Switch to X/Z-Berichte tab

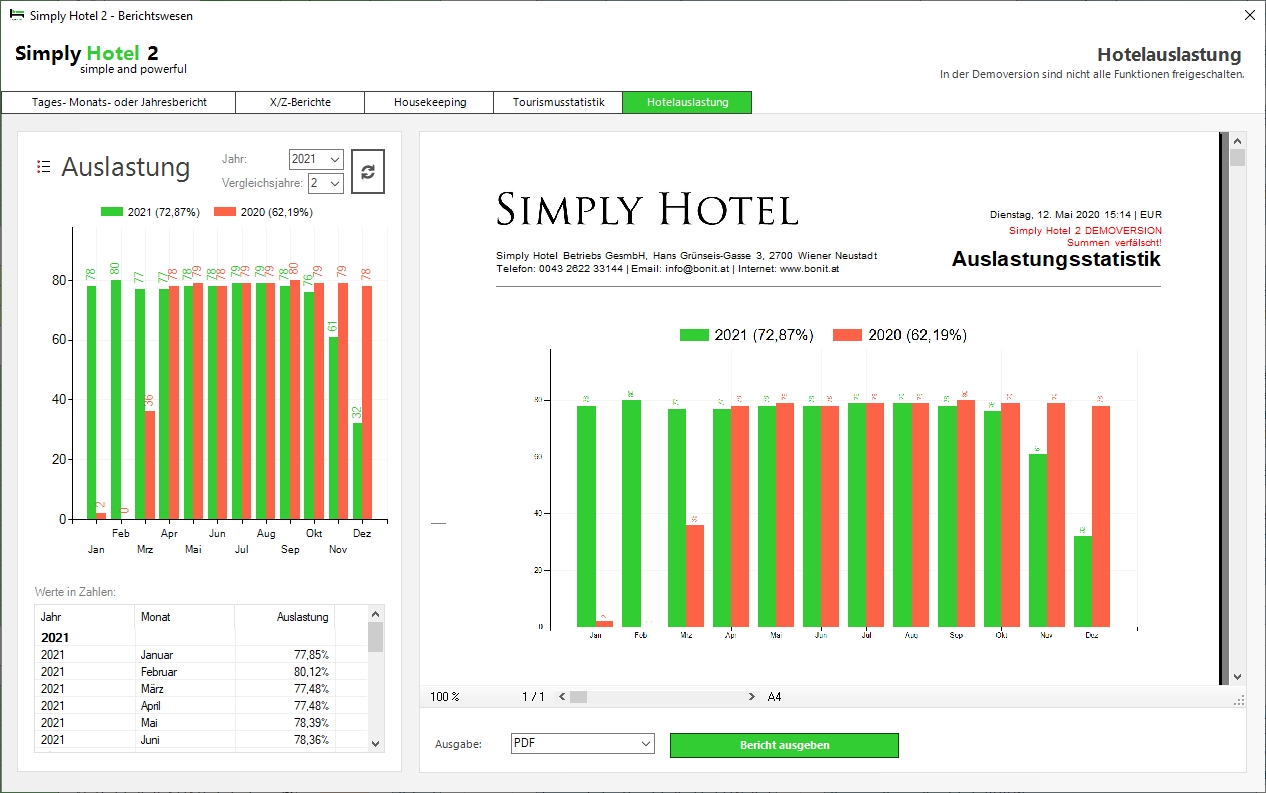pyautogui.click(x=300, y=102)
